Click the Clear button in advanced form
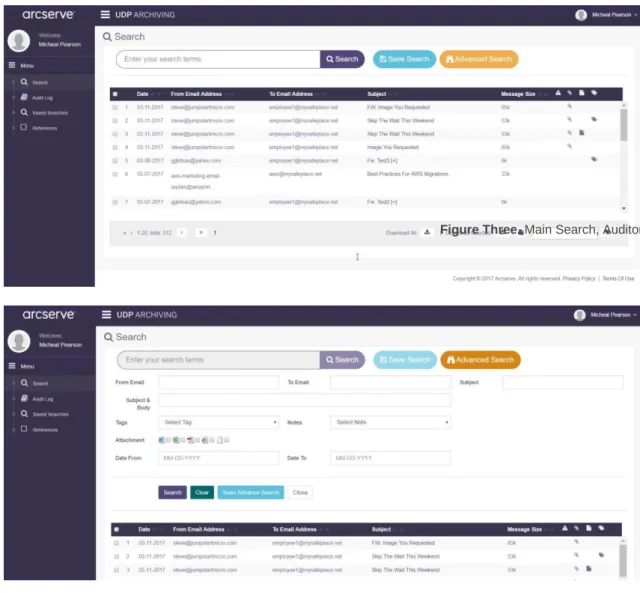The height and width of the screenshot is (593, 640). coord(202,493)
